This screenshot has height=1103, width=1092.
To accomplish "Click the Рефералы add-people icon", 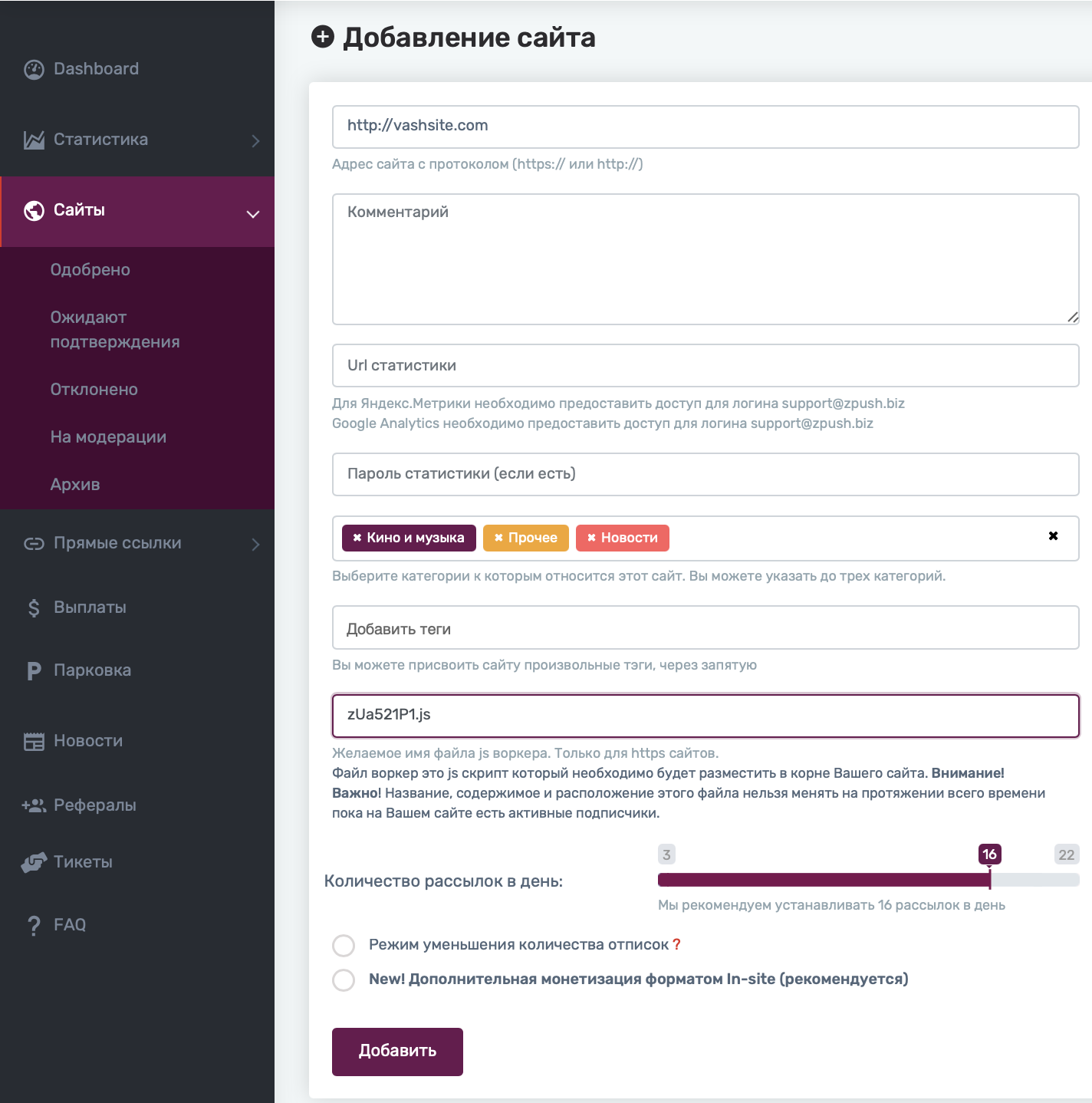I will click(x=34, y=805).
